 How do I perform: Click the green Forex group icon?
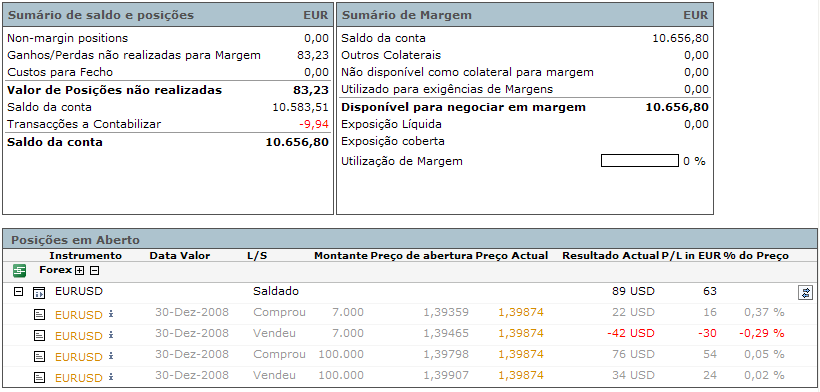(x=20, y=271)
